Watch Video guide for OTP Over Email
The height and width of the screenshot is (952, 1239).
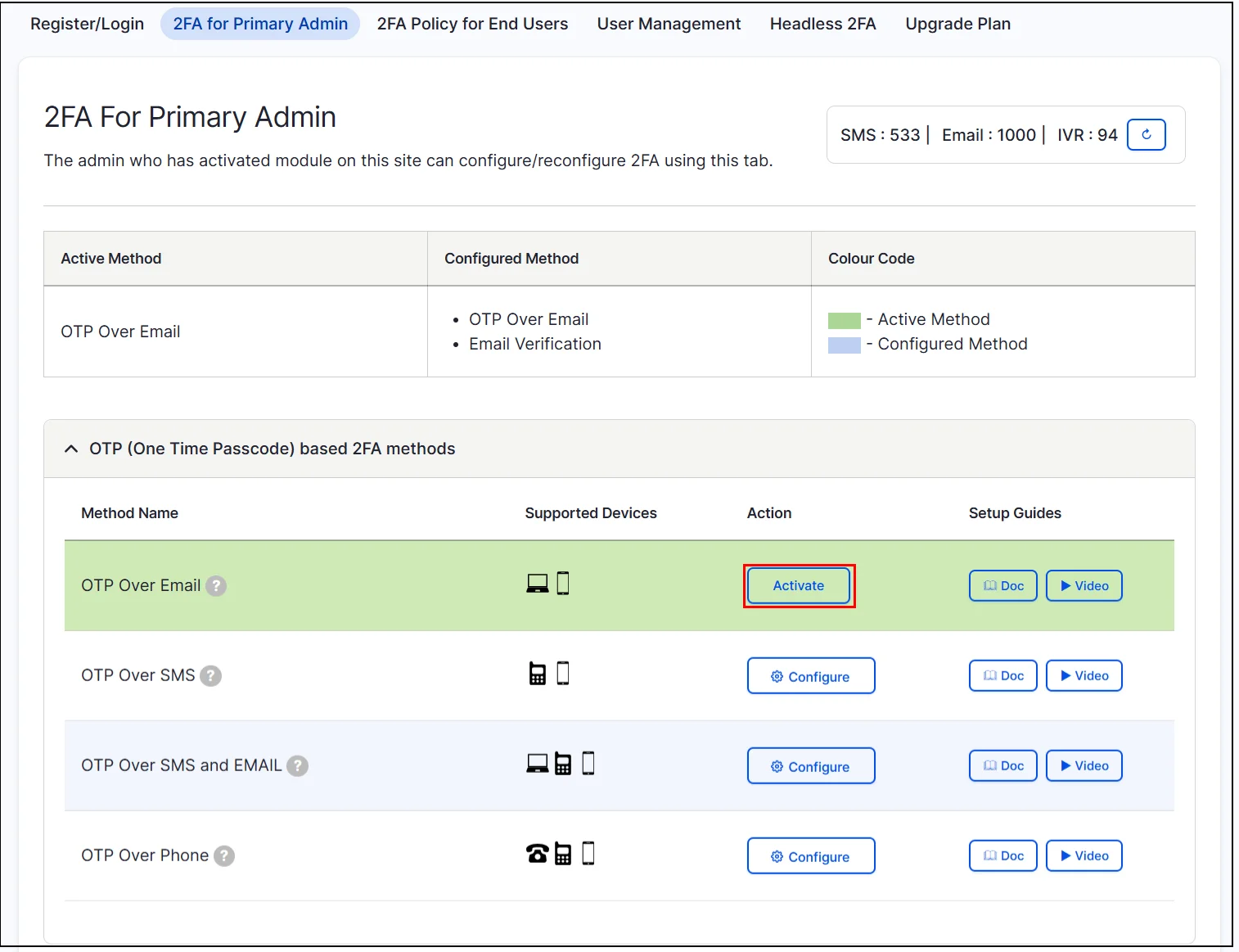click(x=1084, y=586)
